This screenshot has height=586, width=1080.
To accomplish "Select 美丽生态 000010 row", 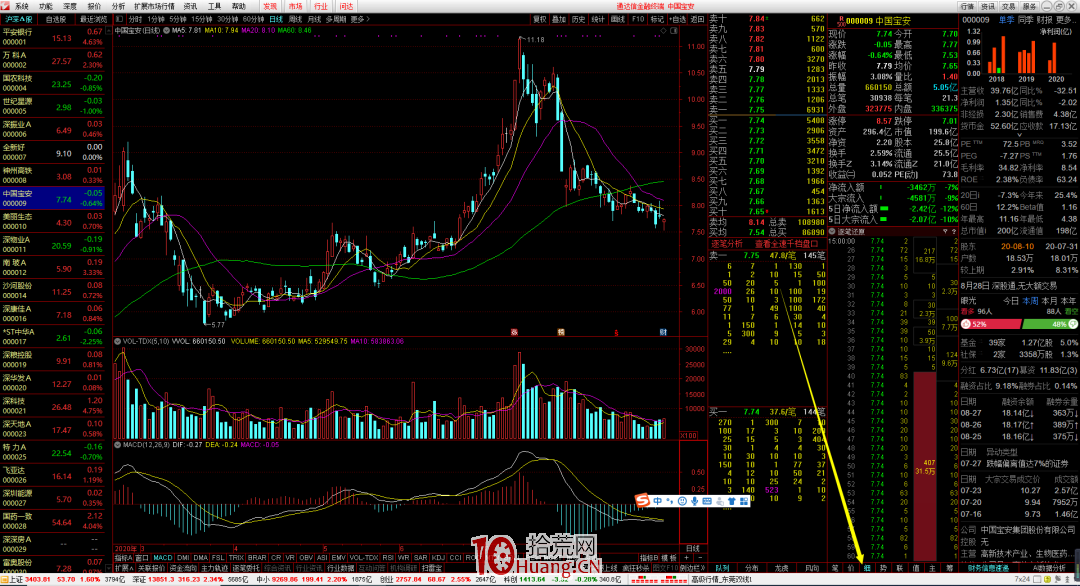I will [53, 222].
